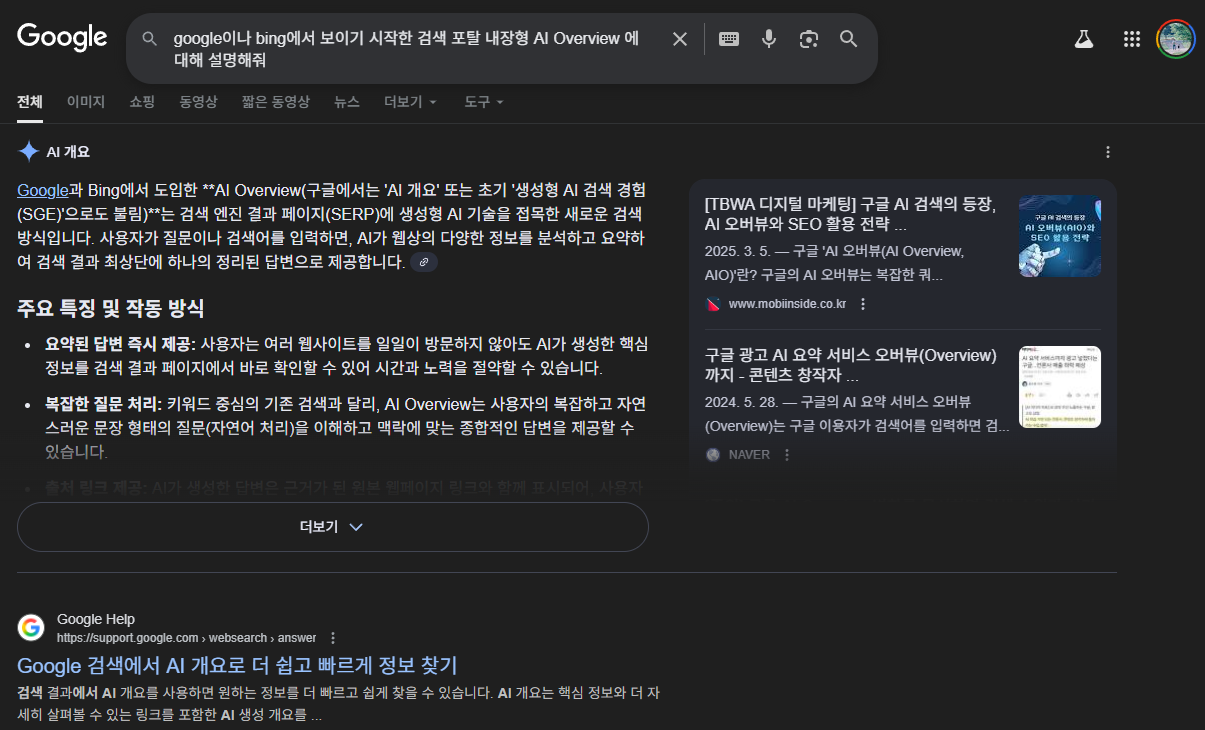Clear the search box with the X icon
The width and height of the screenshot is (1205, 730).
(x=679, y=39)
